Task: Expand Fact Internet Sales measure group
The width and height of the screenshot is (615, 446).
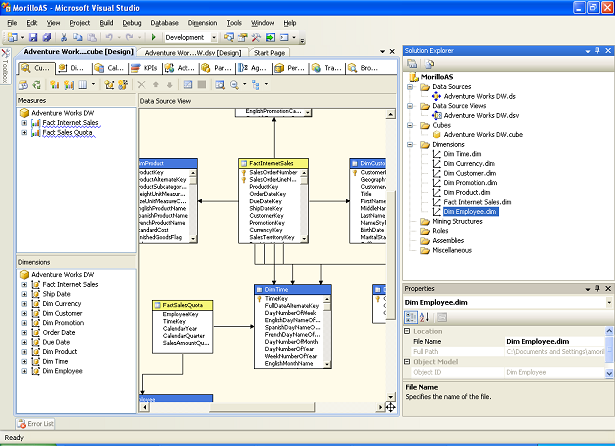Action: pos(24,123)
